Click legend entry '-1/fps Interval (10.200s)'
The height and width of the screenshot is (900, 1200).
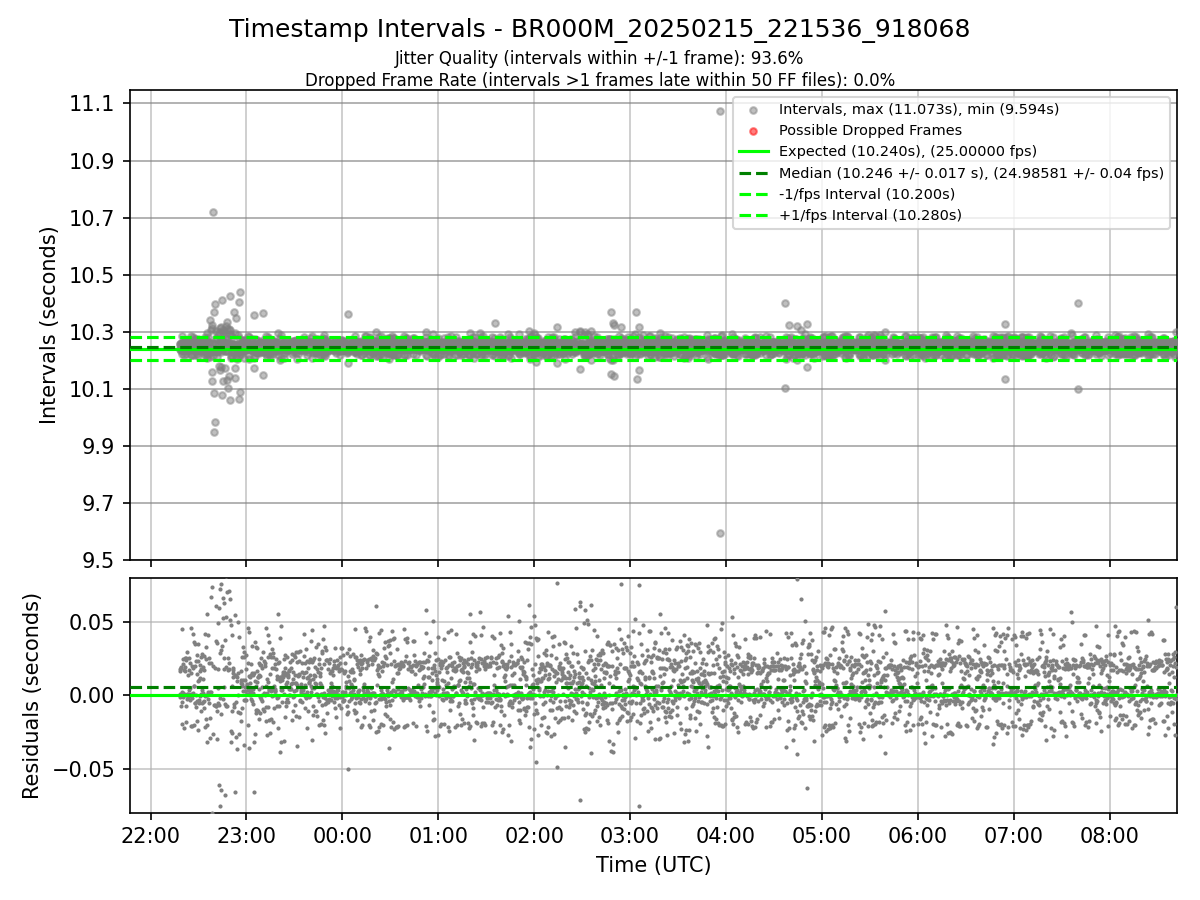[x=866, y=193]
